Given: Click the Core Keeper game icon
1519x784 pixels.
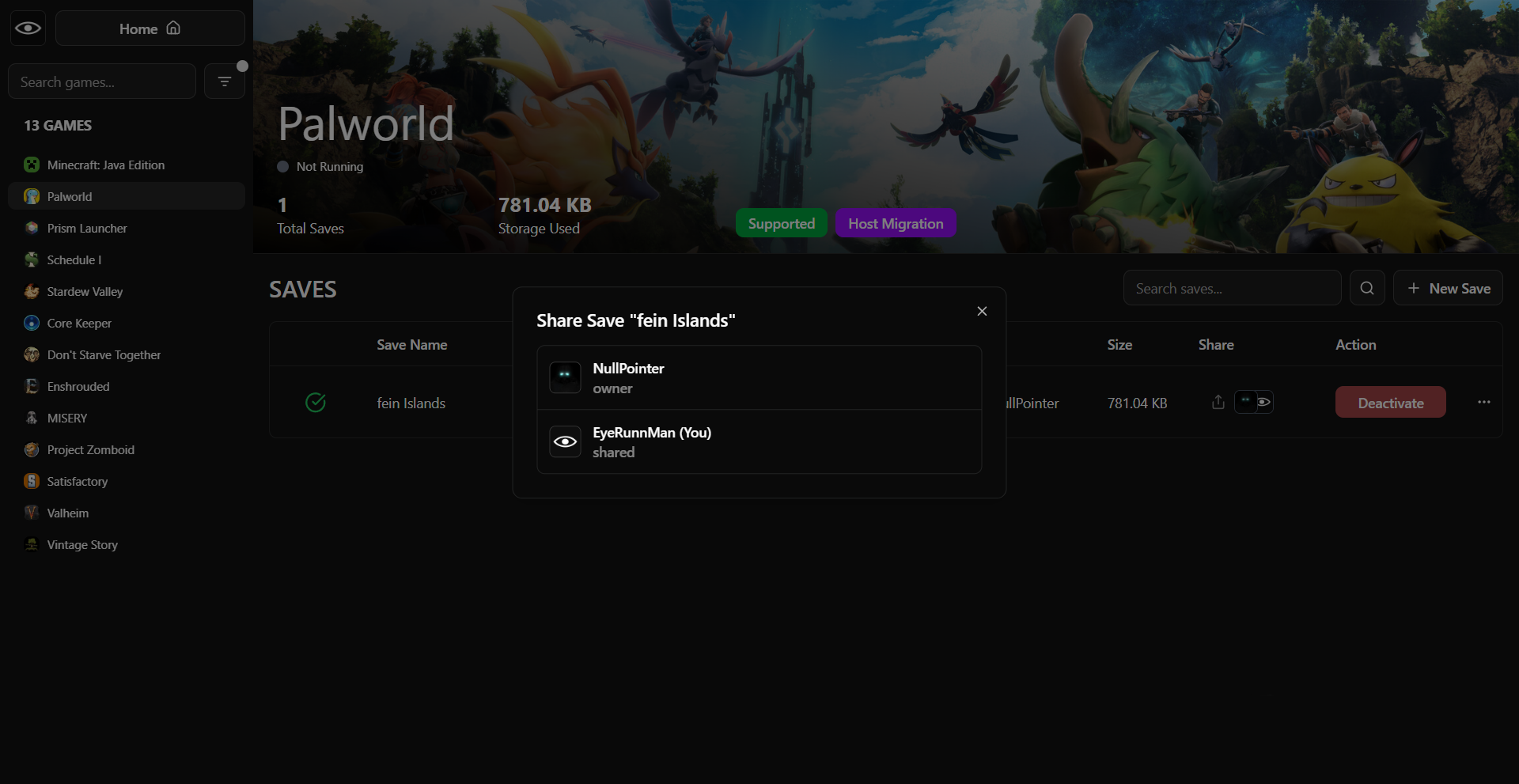Looking at the screenshot, I should click(32, 323).
